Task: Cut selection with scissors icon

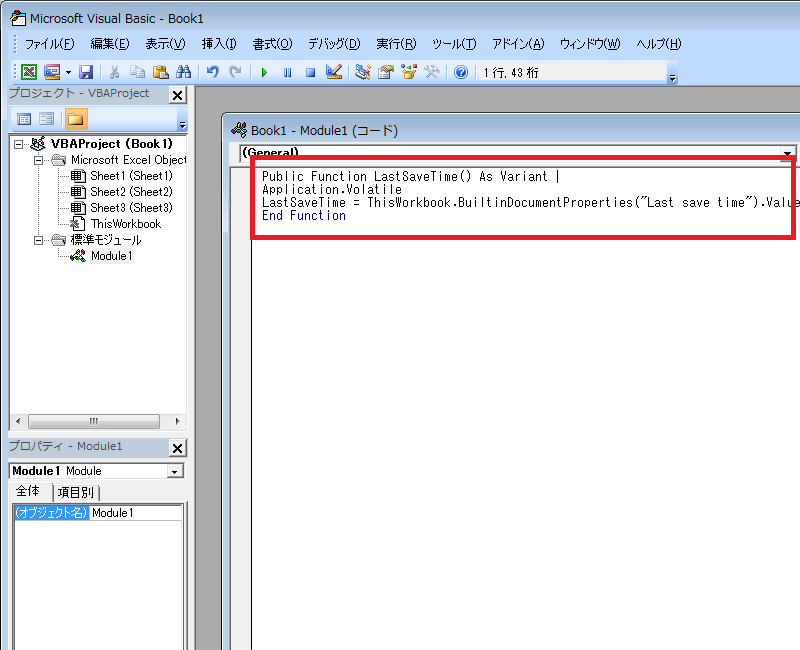Action: tap(114, 72)
